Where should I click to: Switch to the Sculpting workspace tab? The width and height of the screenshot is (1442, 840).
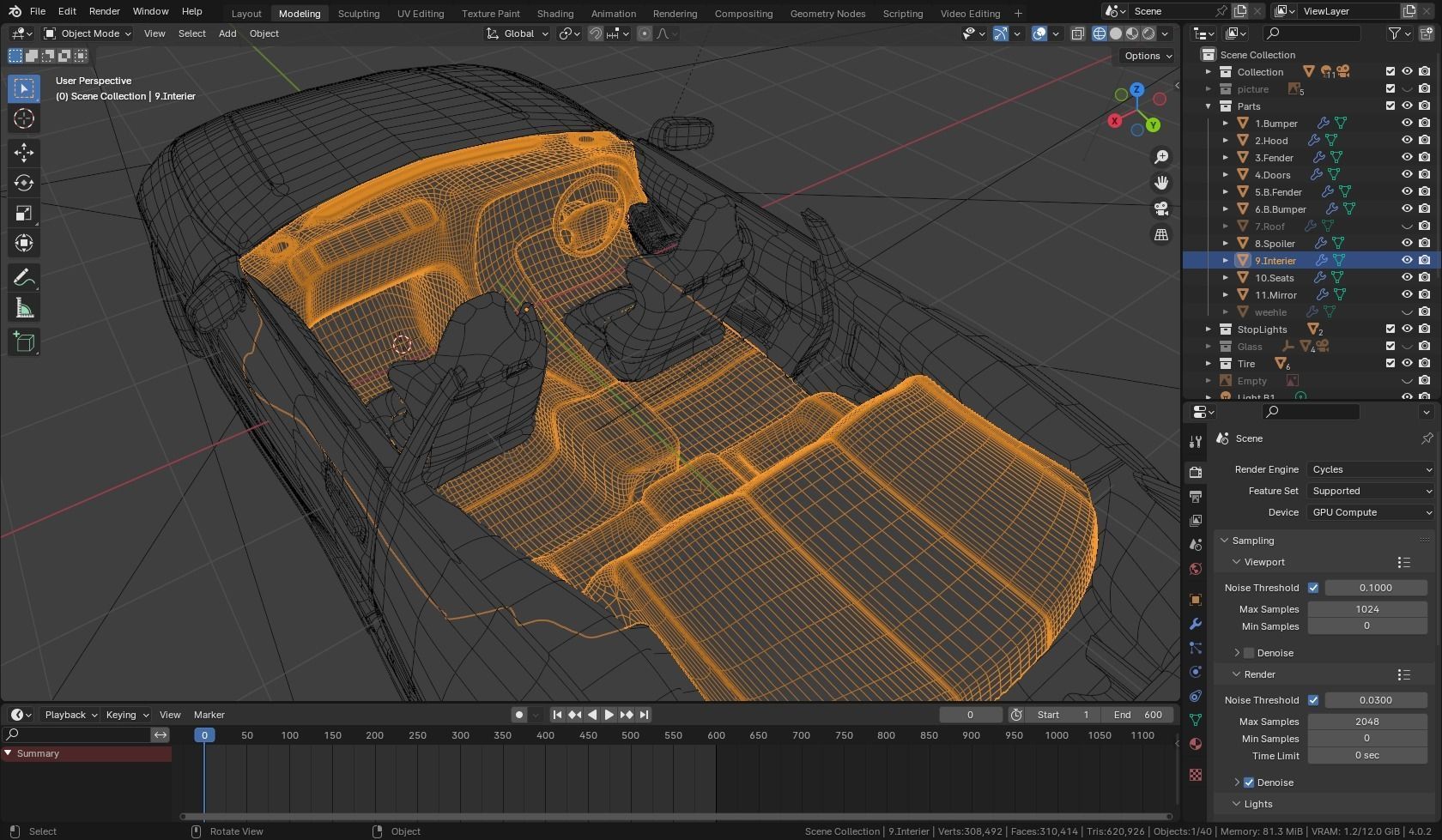click(x=359, y=13)
